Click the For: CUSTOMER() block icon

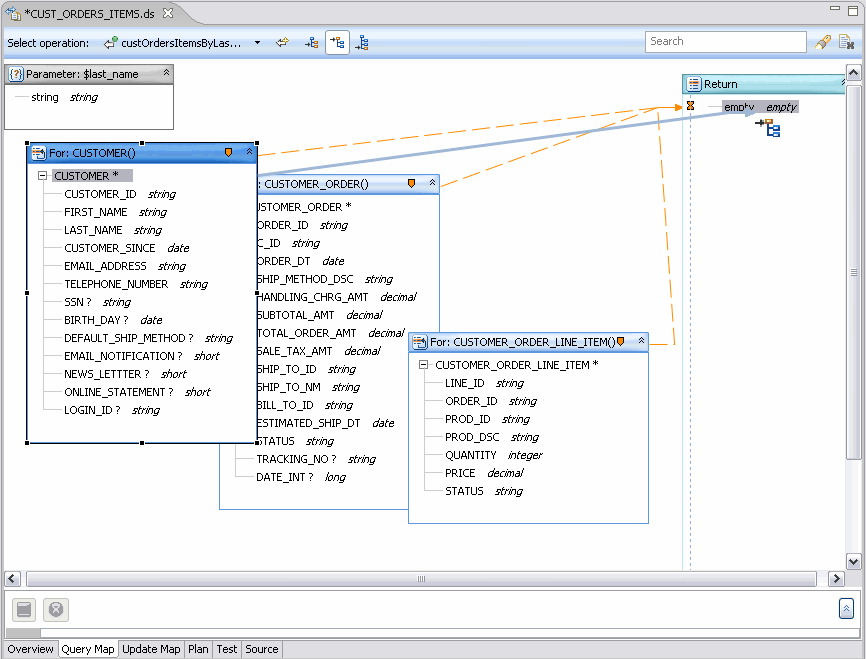tap(39, 152)
